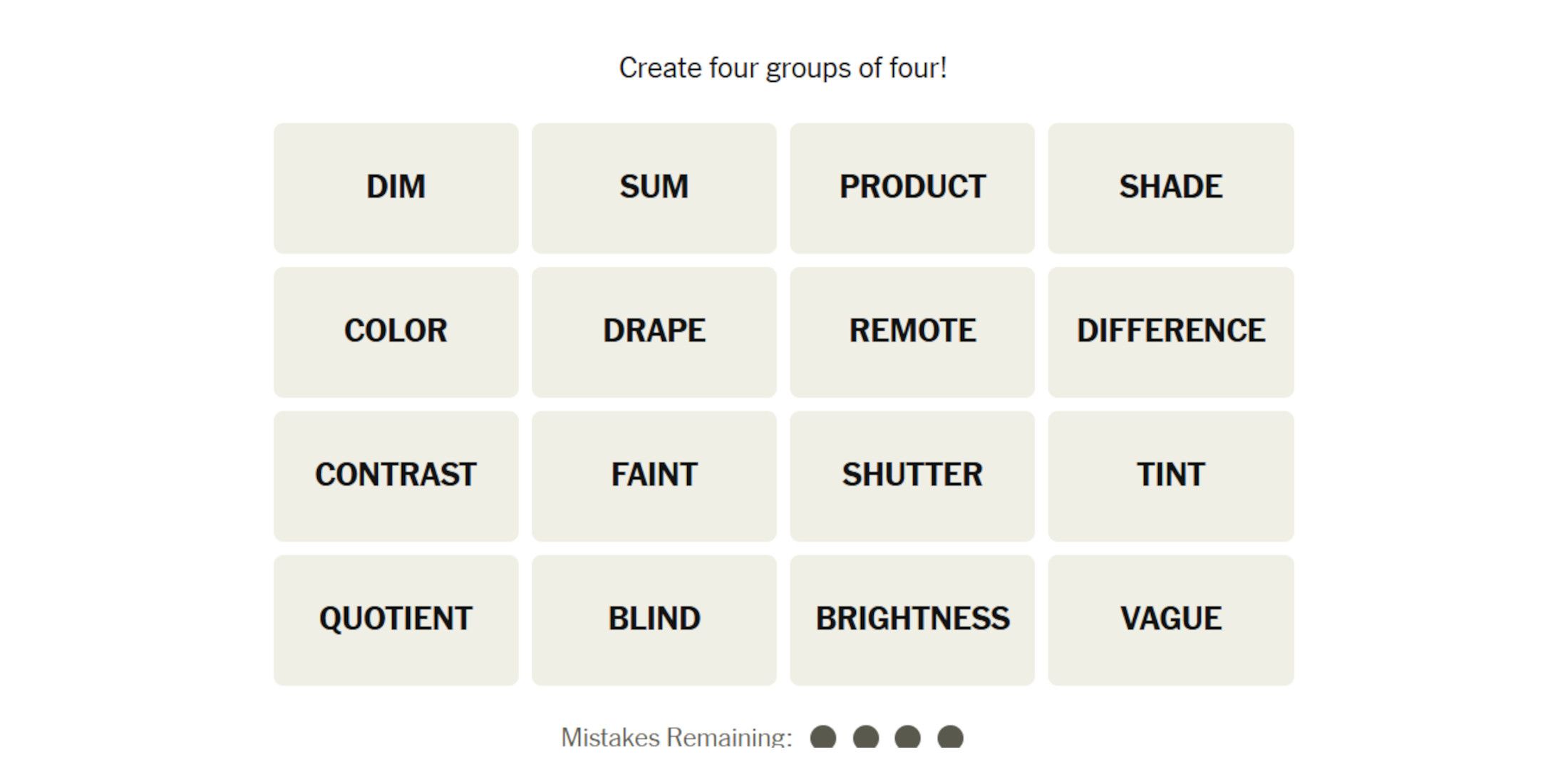Choose the COLOR word tile

coord(396,332)
